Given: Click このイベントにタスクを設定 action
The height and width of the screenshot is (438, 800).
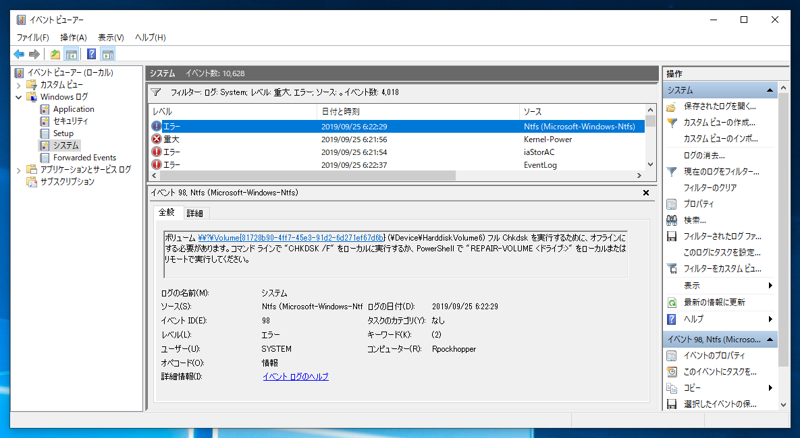Looking at the screenshot, I should (x=720, y=372).
